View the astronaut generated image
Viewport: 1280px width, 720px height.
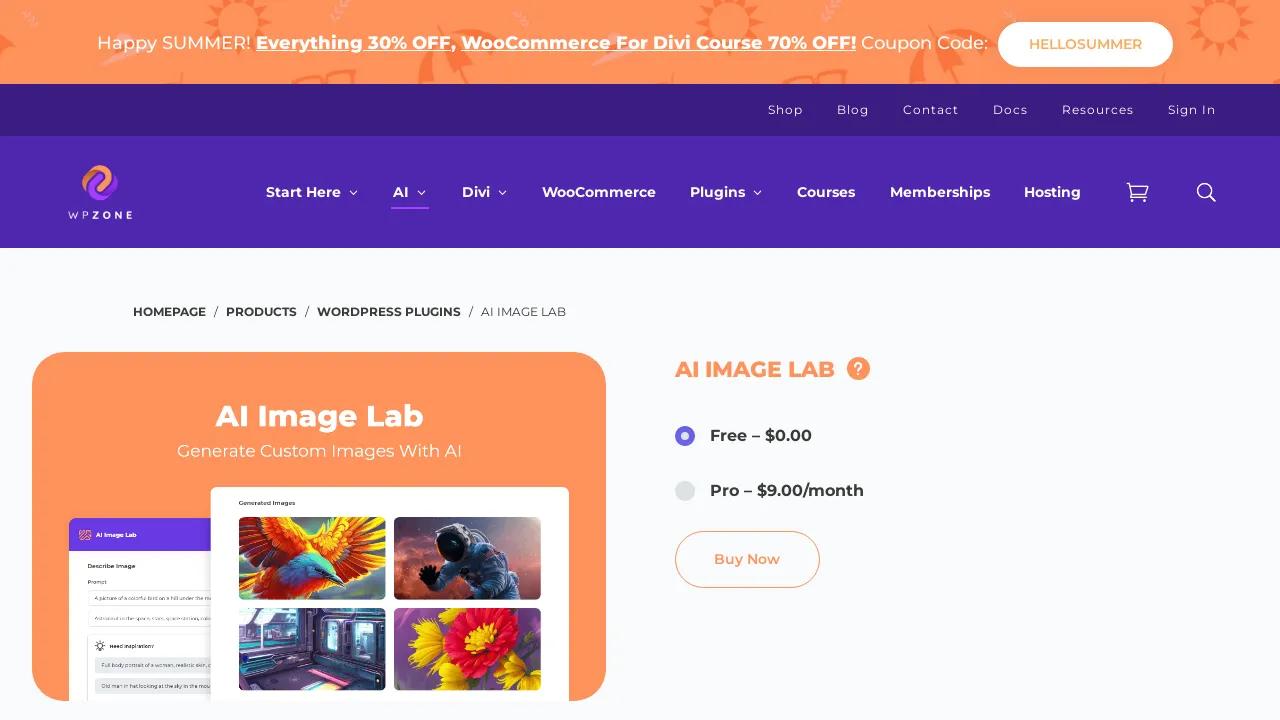(x=467, y=558)
